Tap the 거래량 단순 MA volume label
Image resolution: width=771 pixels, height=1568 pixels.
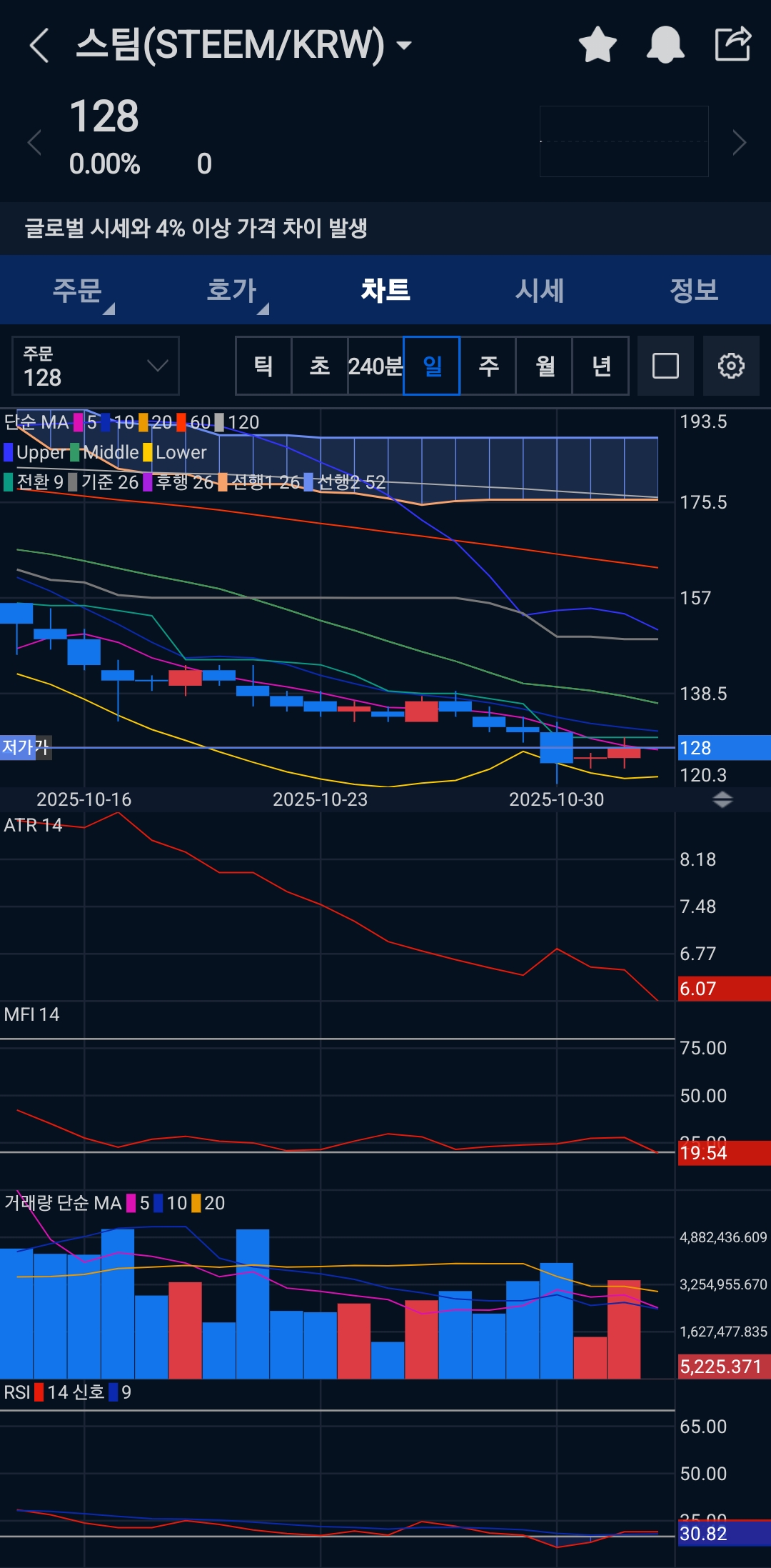pyautogui.click(x=63, y=1203)
